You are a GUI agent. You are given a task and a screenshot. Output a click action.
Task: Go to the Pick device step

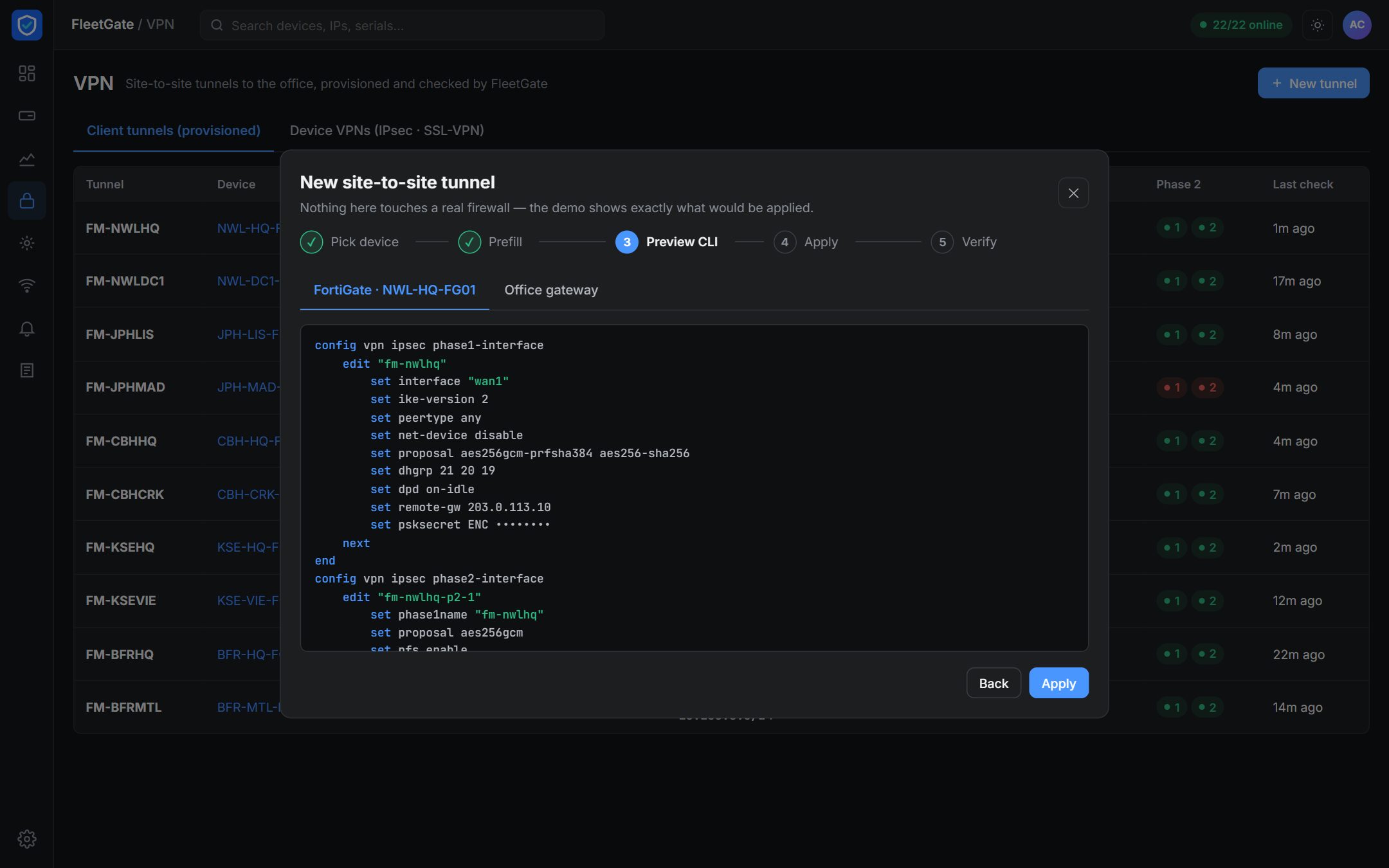coord(349,242)
